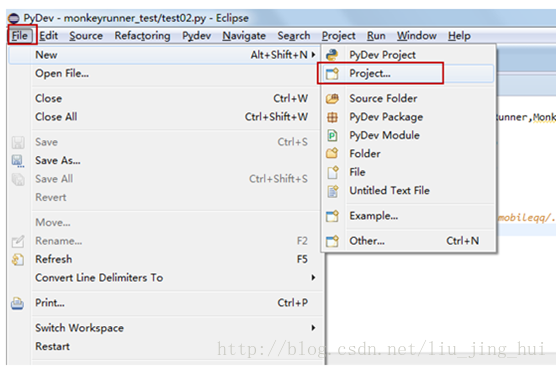Click the Project... wizard icon

332,74
